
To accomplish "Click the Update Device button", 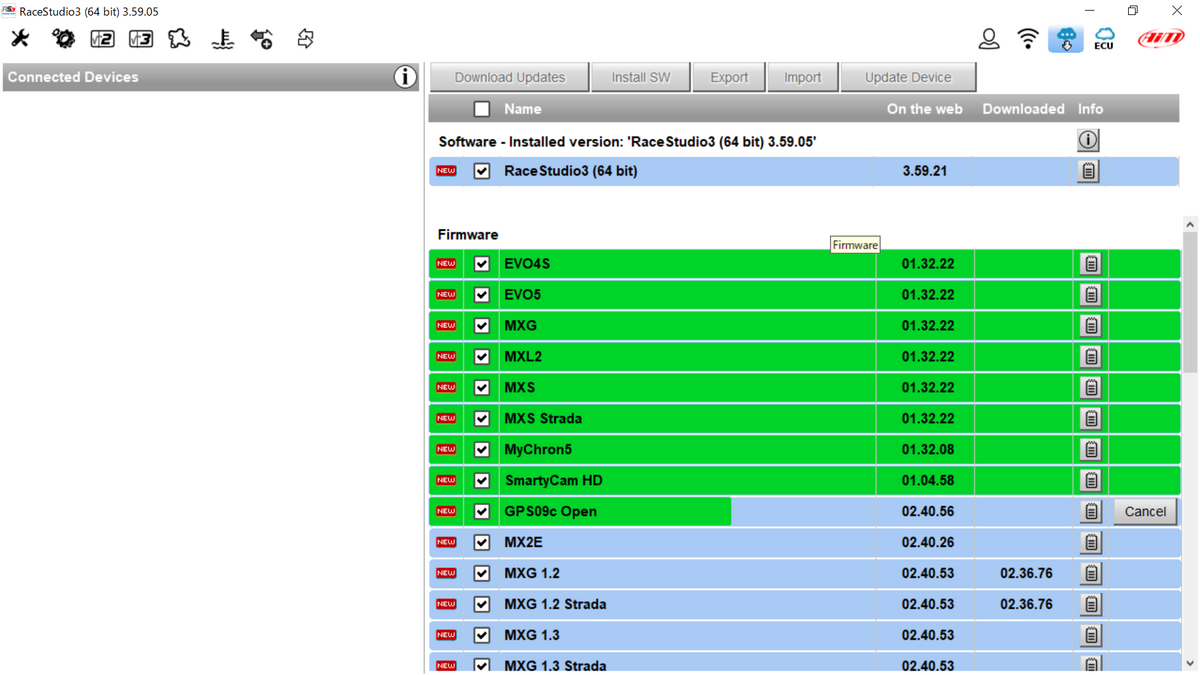I will coord(908,77).
